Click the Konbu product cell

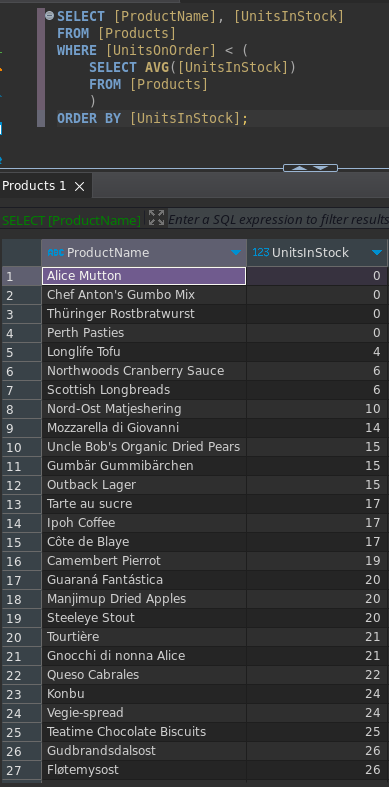144,694
